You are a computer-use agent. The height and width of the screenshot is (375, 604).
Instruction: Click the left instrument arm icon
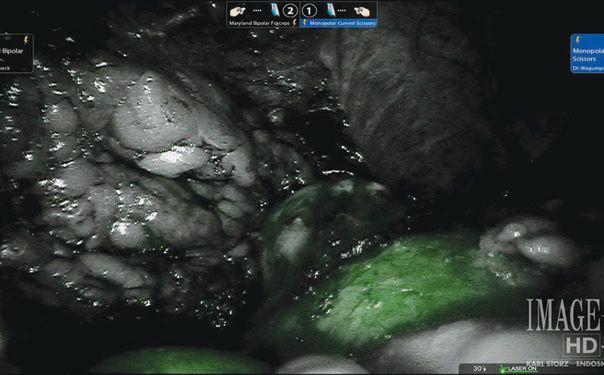(275, 10)
